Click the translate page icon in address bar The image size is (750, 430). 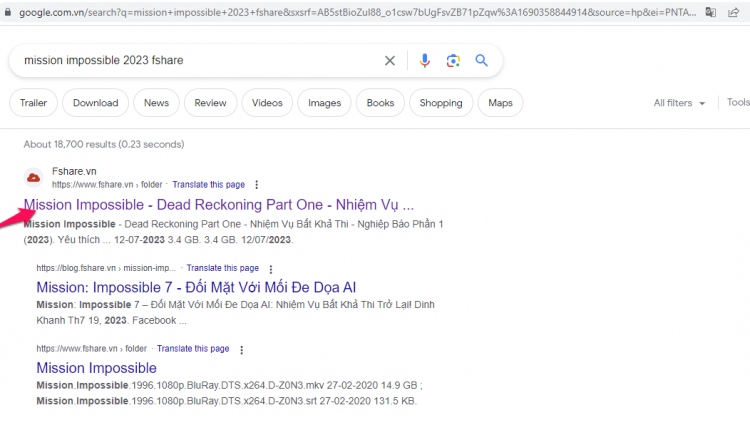pos(711,12)
